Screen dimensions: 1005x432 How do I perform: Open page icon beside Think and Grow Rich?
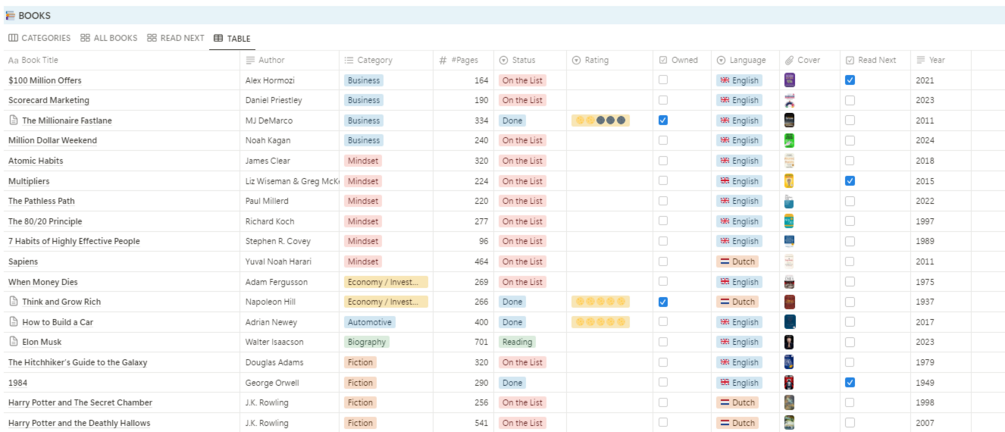[x=13, y=301]
